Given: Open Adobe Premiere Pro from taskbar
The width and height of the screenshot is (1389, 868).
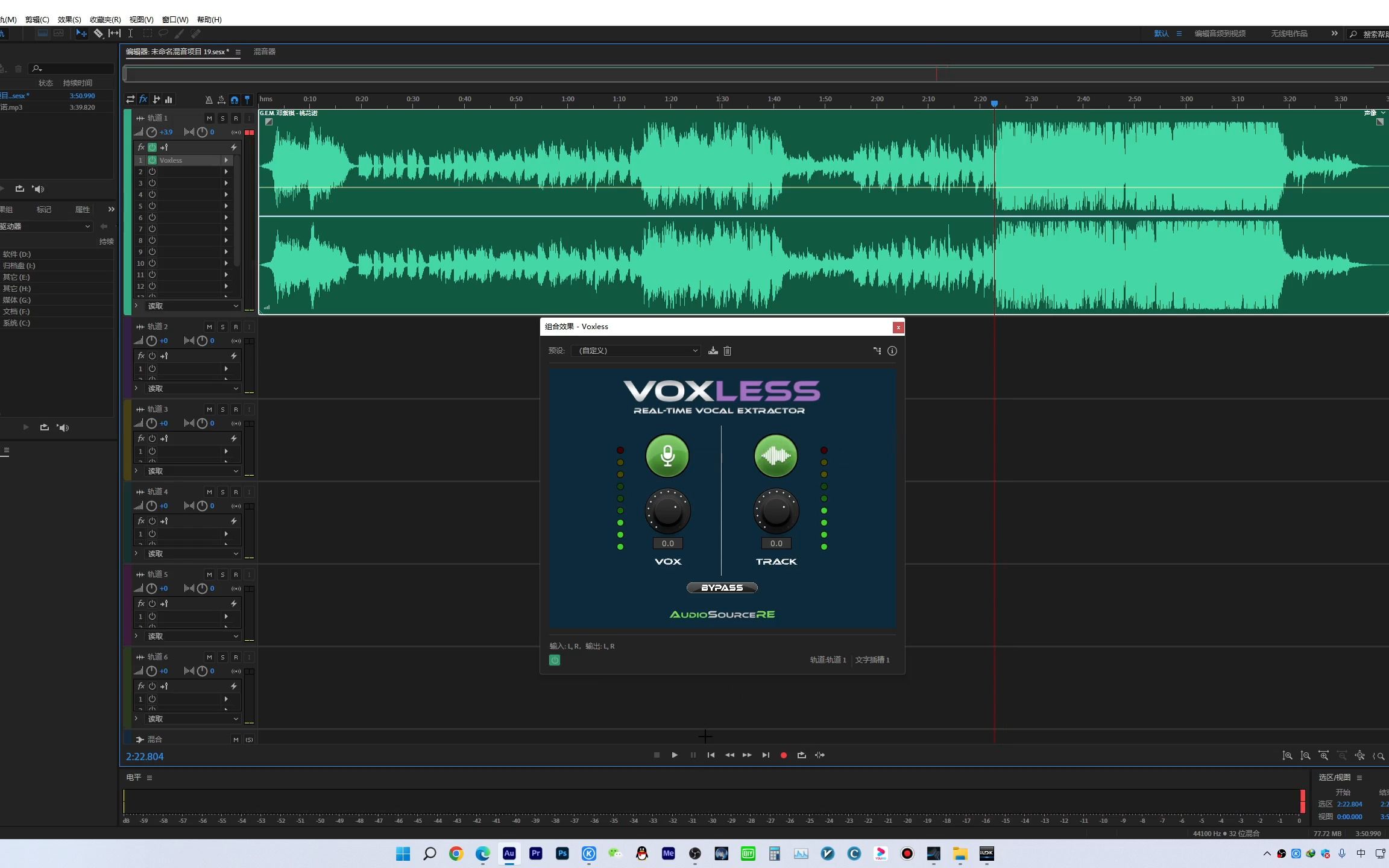Looking at the screenshot, I should coord(536,854).
